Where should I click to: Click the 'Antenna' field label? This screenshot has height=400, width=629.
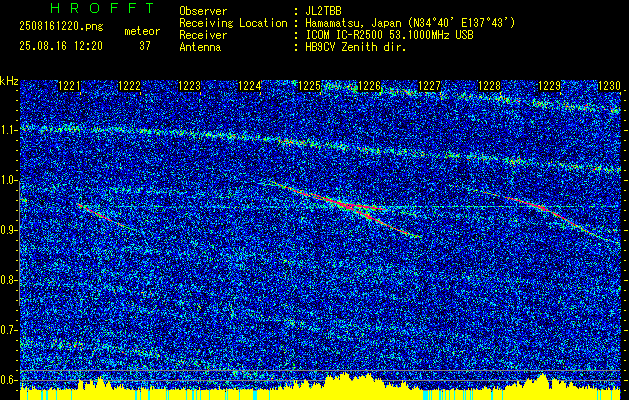click(x=200, y=47)
